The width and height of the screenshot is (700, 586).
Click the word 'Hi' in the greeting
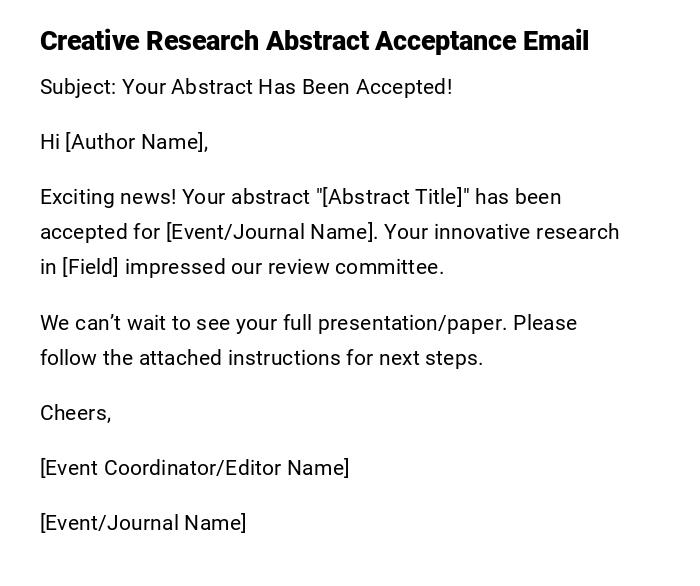[x=50, y=142]
